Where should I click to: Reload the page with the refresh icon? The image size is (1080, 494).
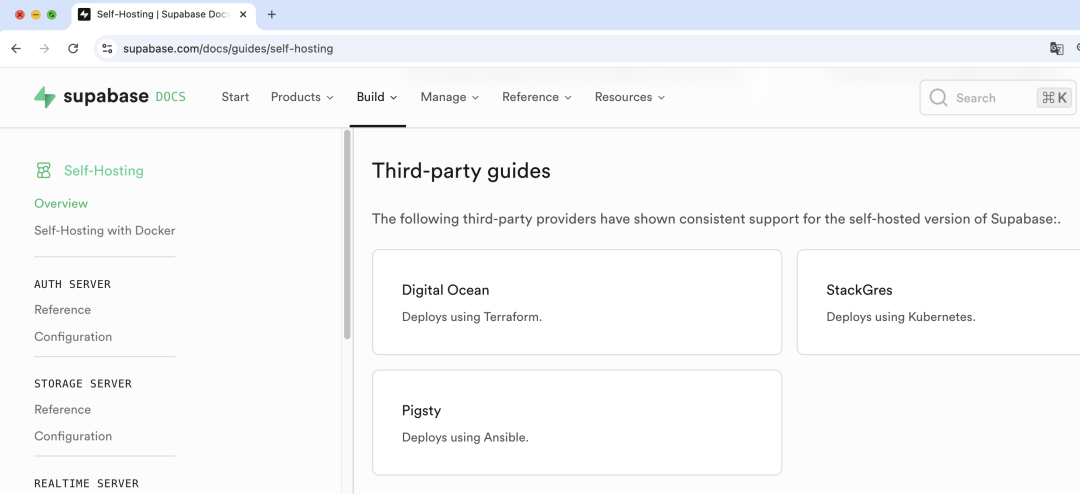pyautogui.click(x=73, y=48)
